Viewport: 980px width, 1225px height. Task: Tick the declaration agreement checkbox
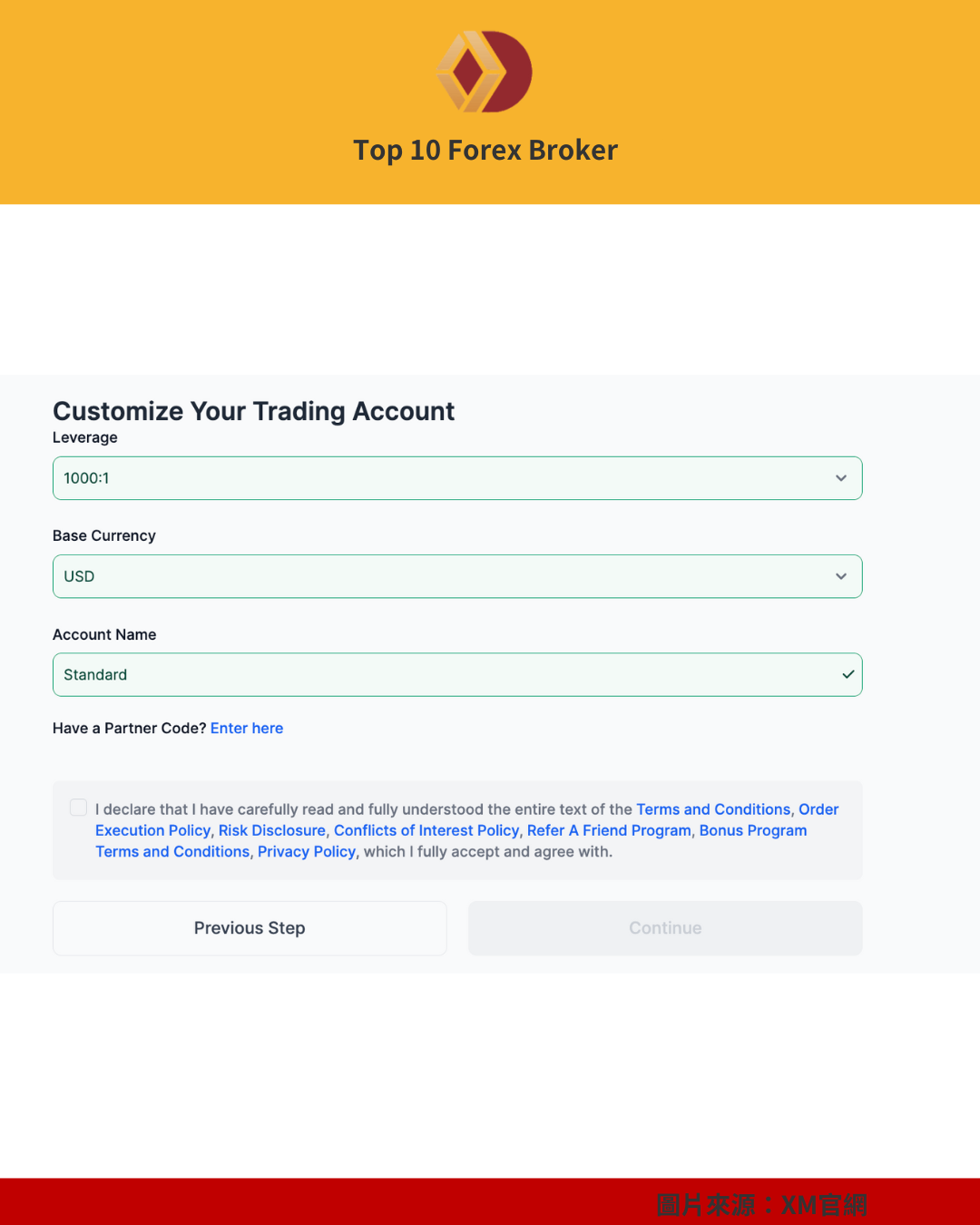point(79,808)
